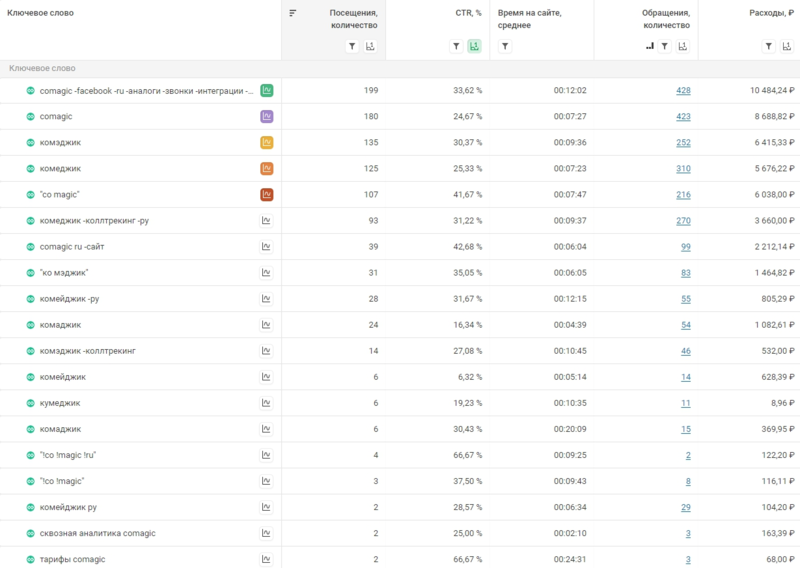Sort by the Ключевое слово column header

tap(40, 13)
